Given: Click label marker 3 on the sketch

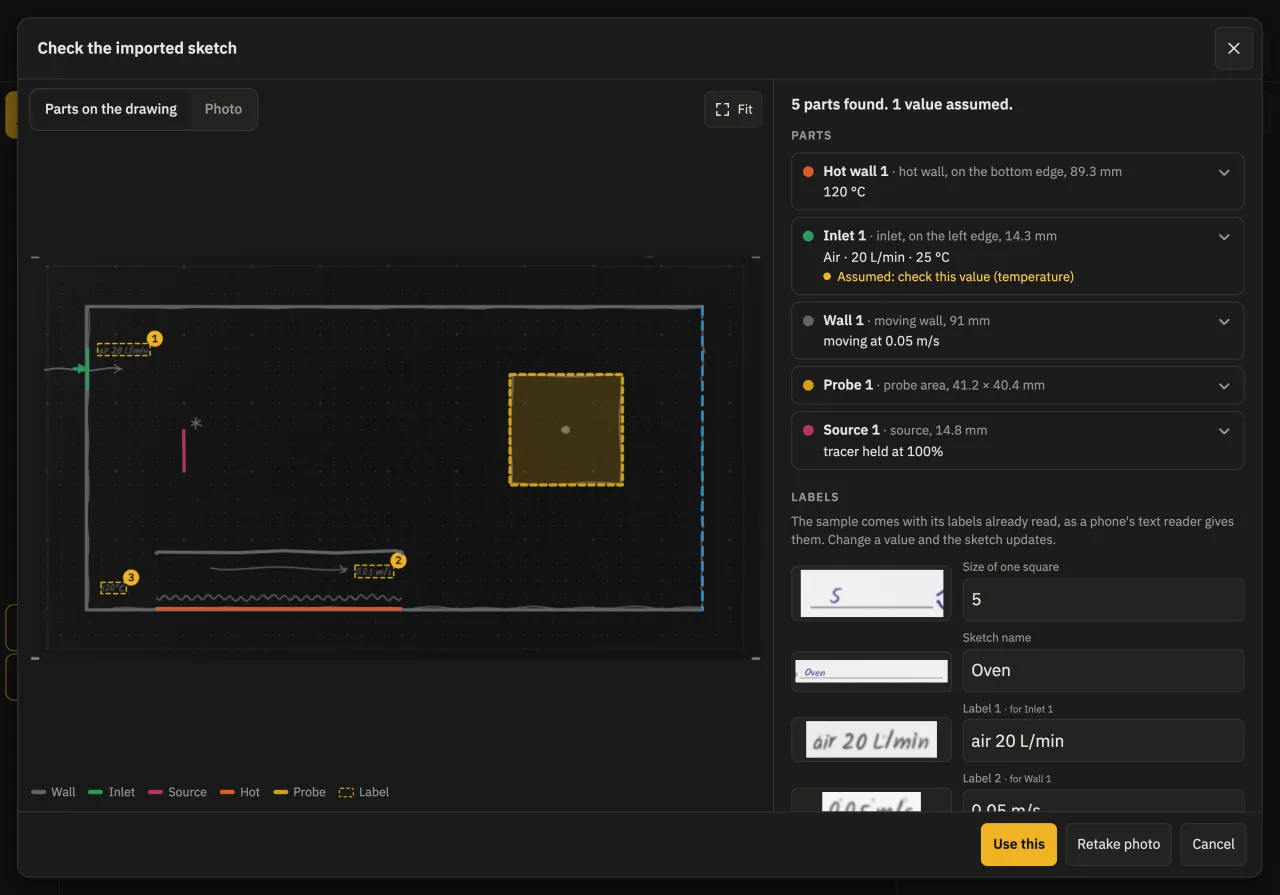Looking at the screenshot, I should click(x=130, y=577).
